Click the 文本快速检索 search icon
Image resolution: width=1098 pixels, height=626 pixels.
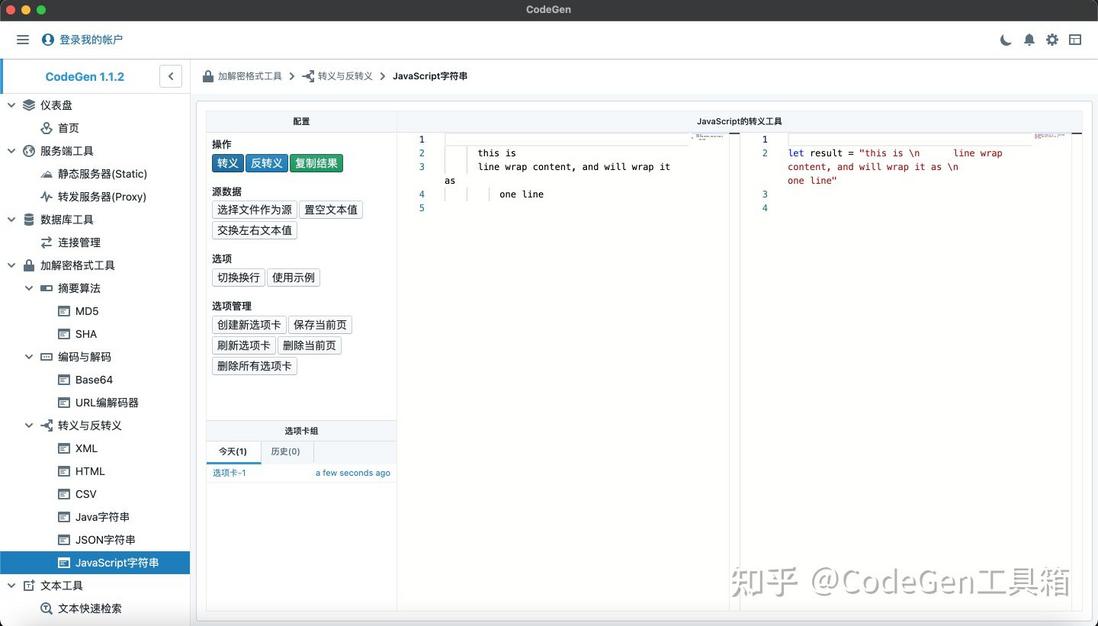pos(46,608)
